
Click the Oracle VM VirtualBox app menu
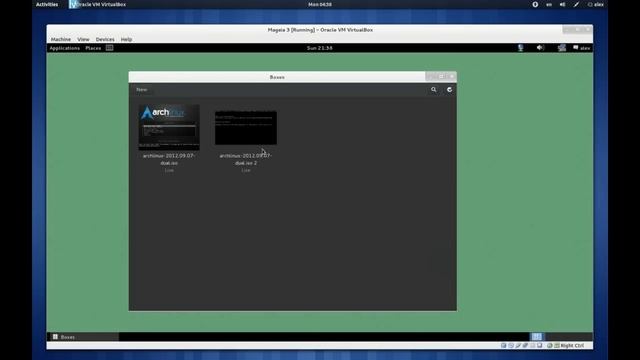98,4
